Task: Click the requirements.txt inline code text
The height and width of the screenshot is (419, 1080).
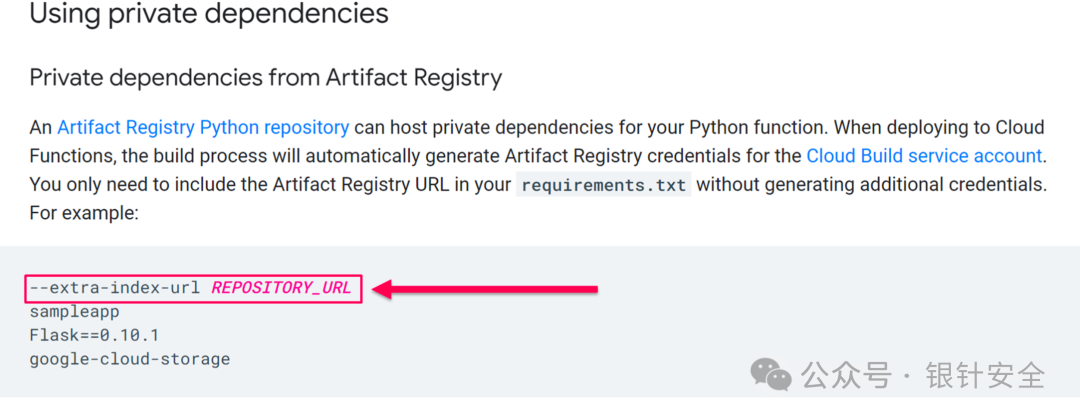Action: point(605,185)
